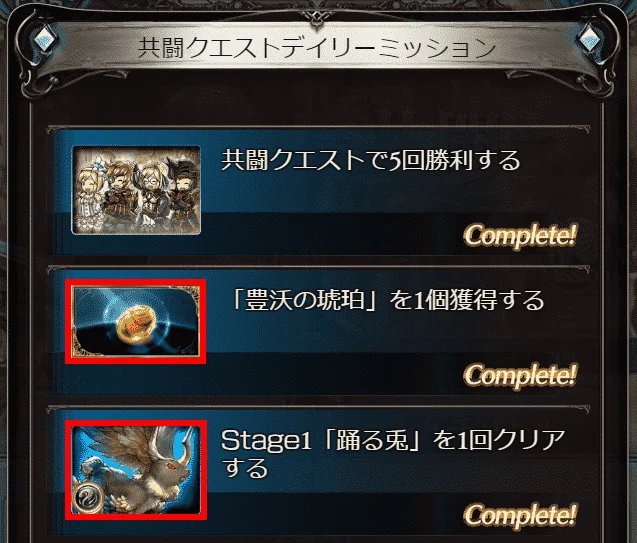
Task: Click Complete! badge for amber mission
Action: 520,375
